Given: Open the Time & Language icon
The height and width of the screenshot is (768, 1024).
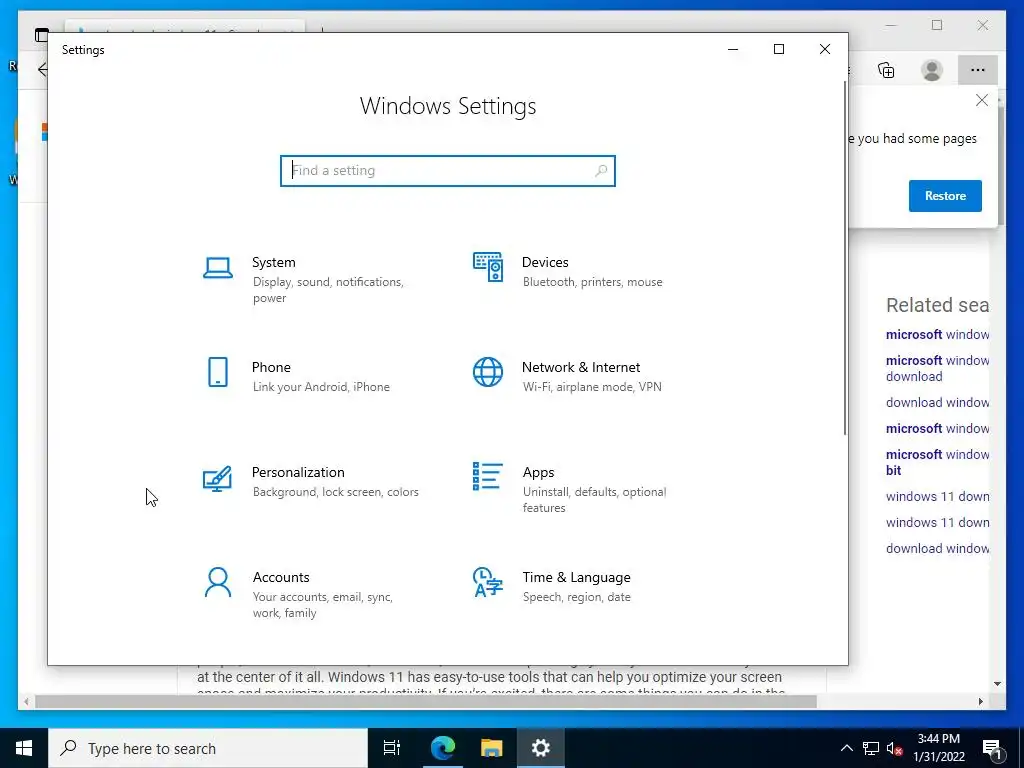Looking at the screenshot, I should pyautogui.click(x=488, y=583).
